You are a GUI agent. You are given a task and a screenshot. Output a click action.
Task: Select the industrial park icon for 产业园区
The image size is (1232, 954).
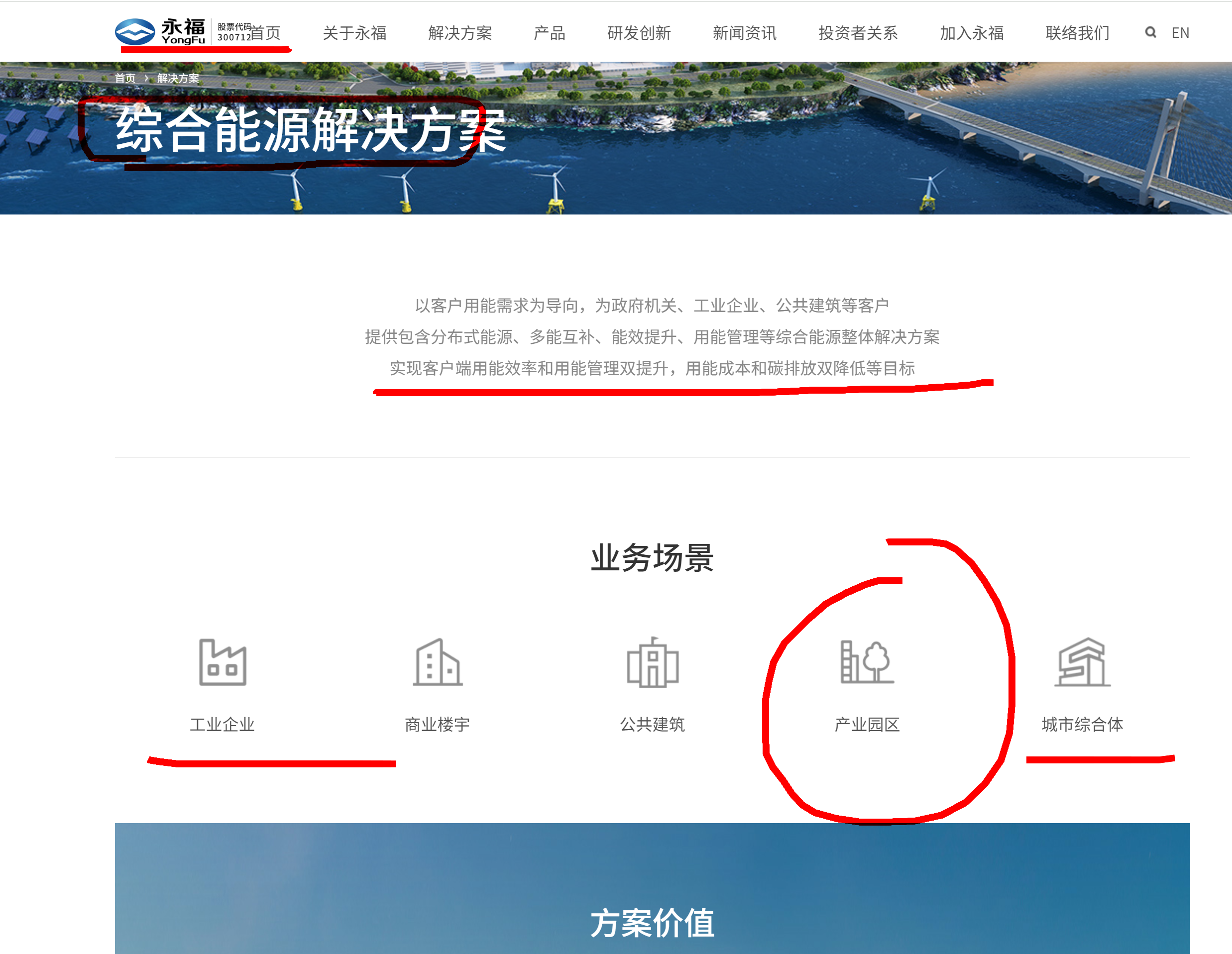point(867,661)
